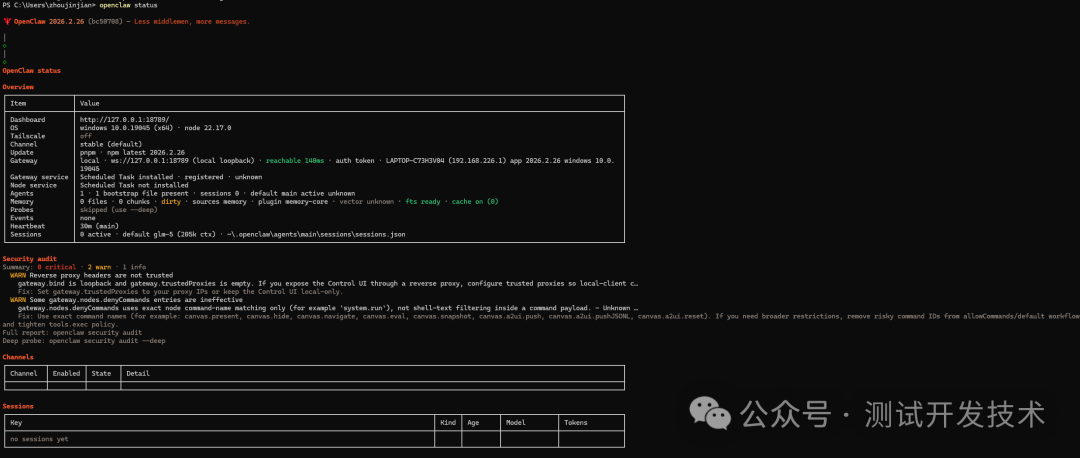Click the 'Channel' label in Overview table
1080x458 pixels.
coord(23,144)
